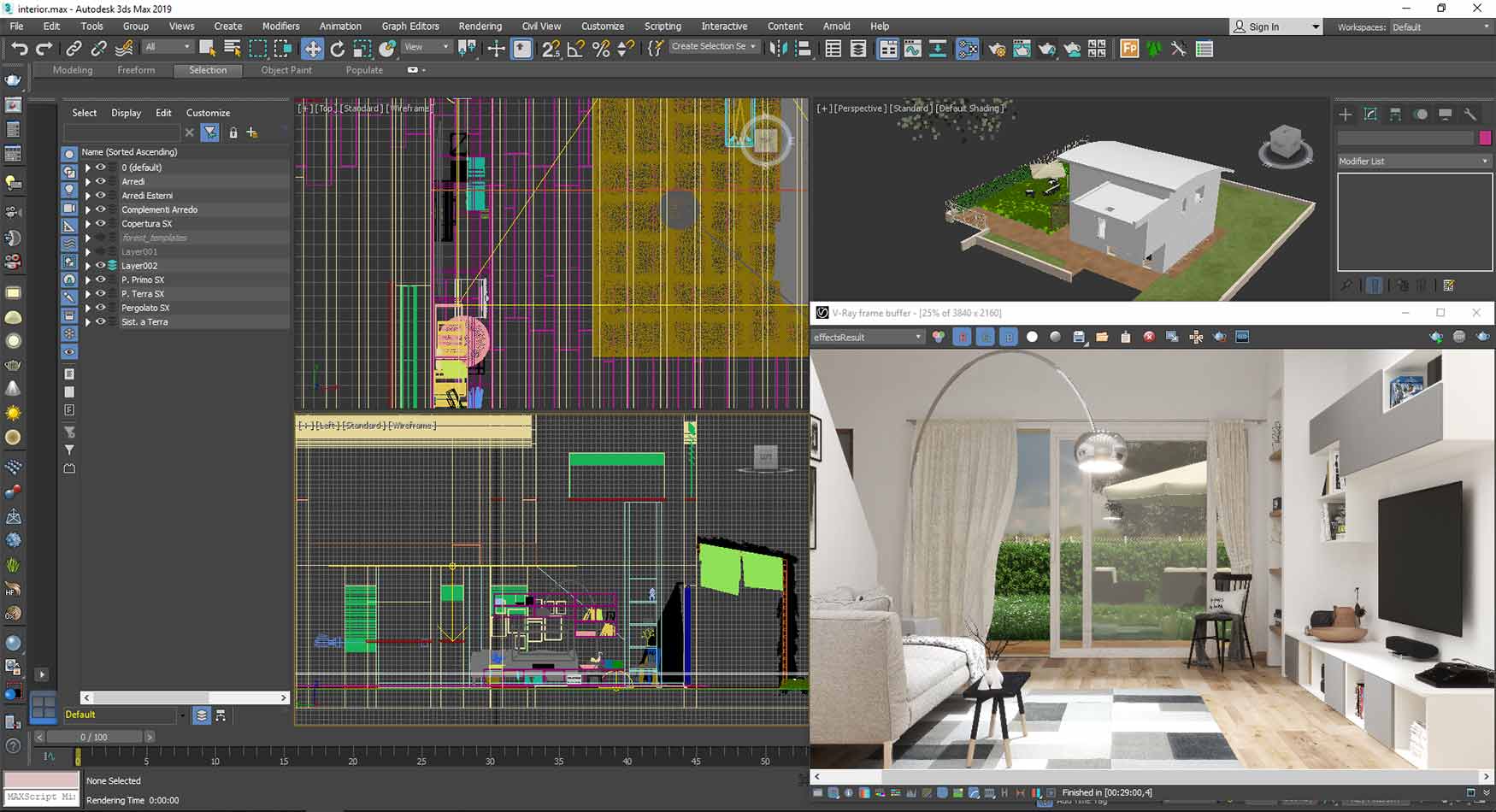Hide the 0 (default) layer
This screenshot has width=1496, height=812.
pos(100,168)
